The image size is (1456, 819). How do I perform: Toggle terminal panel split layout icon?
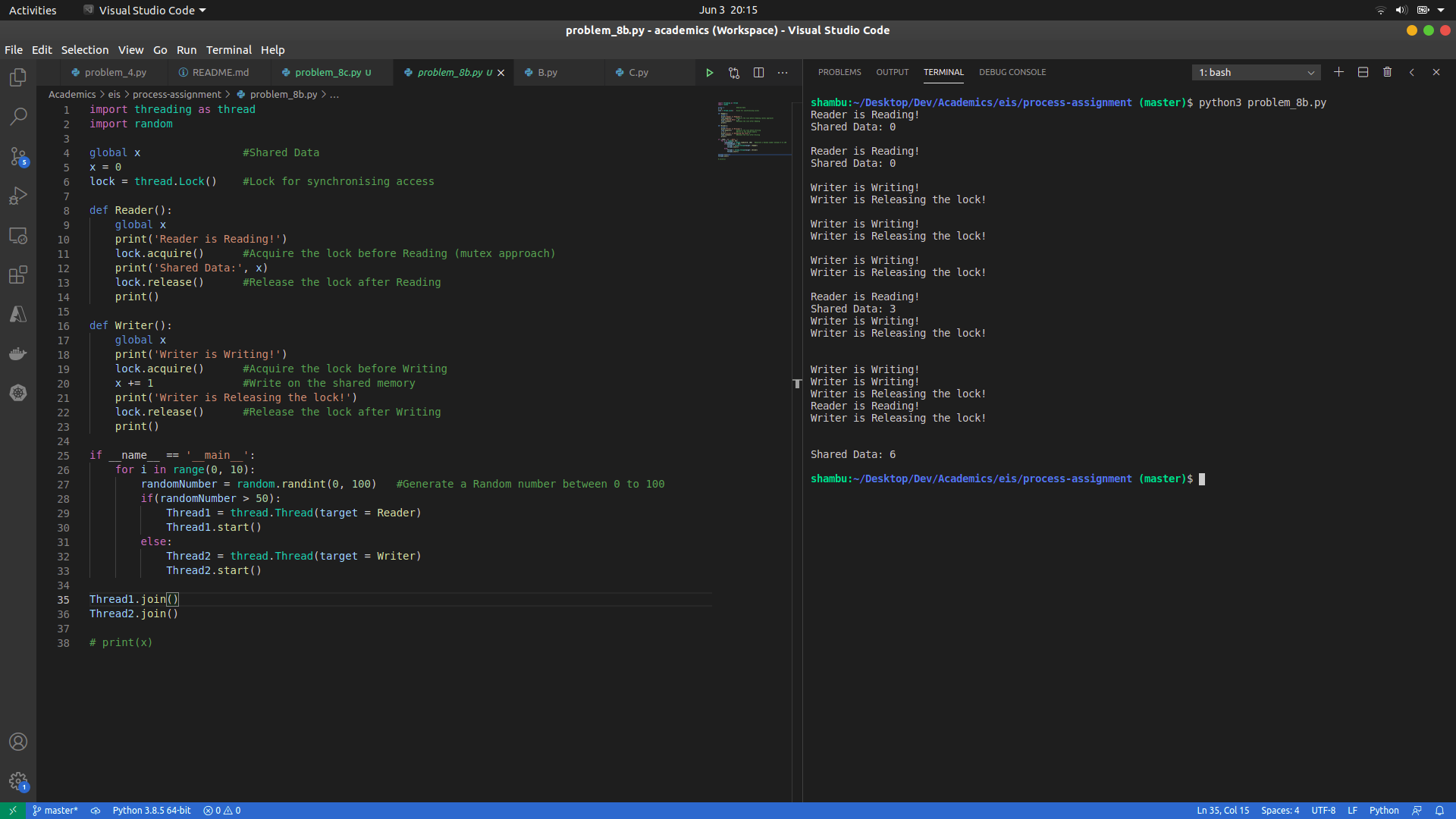[1363, 72]
